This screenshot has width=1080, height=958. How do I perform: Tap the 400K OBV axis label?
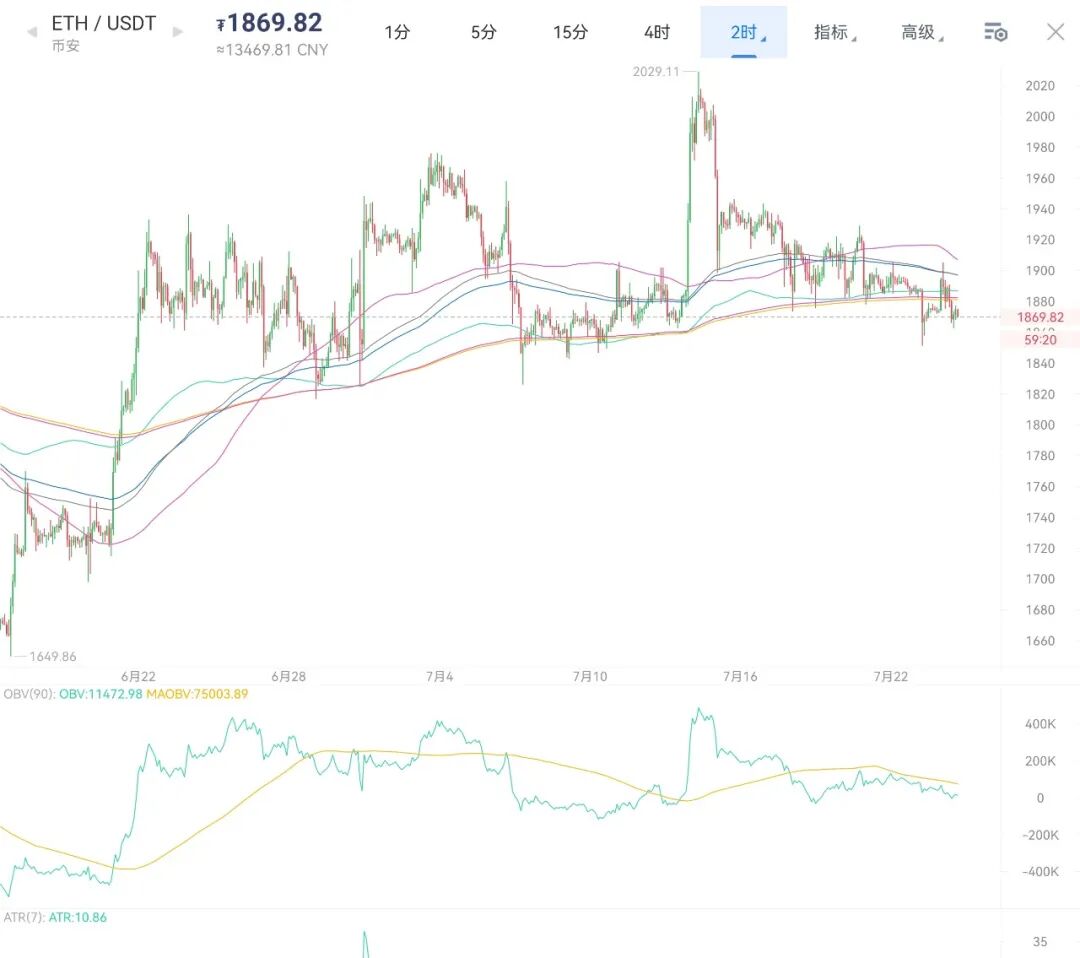(x=1040, y=724)
